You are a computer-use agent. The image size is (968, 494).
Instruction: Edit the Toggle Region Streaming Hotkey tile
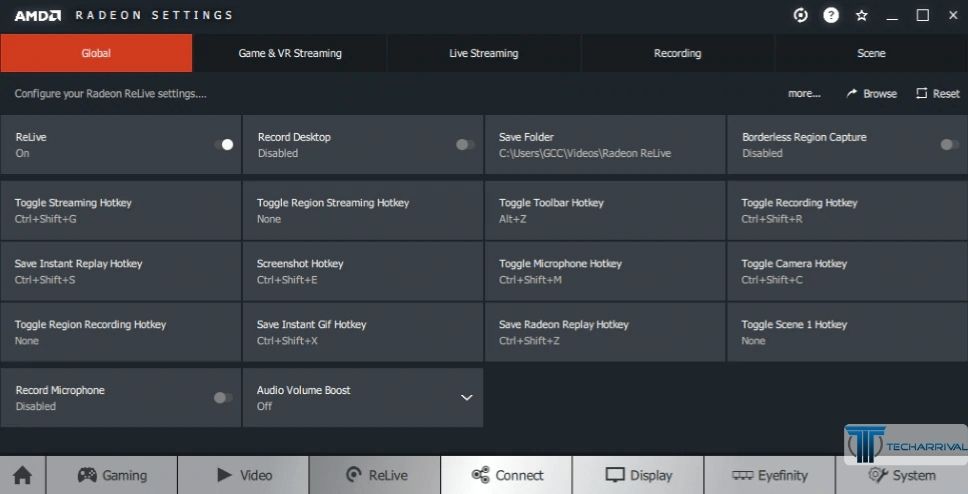click(363, 211)
